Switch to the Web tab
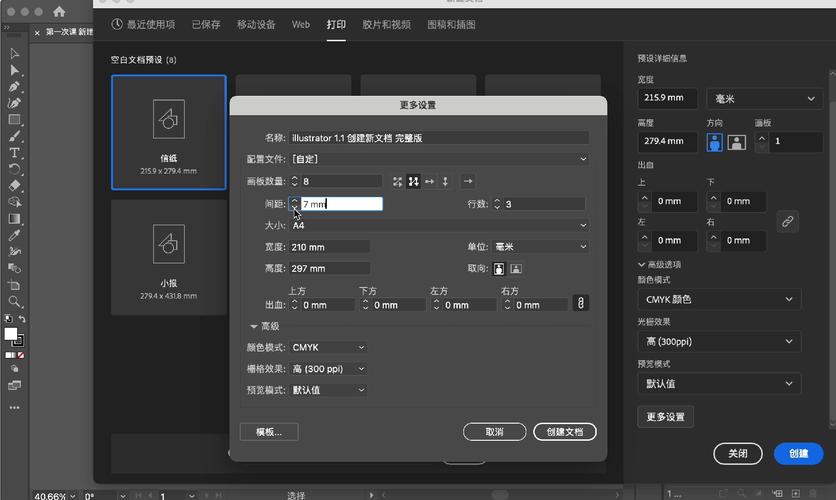The image size is (836, 500). point(301,25)
